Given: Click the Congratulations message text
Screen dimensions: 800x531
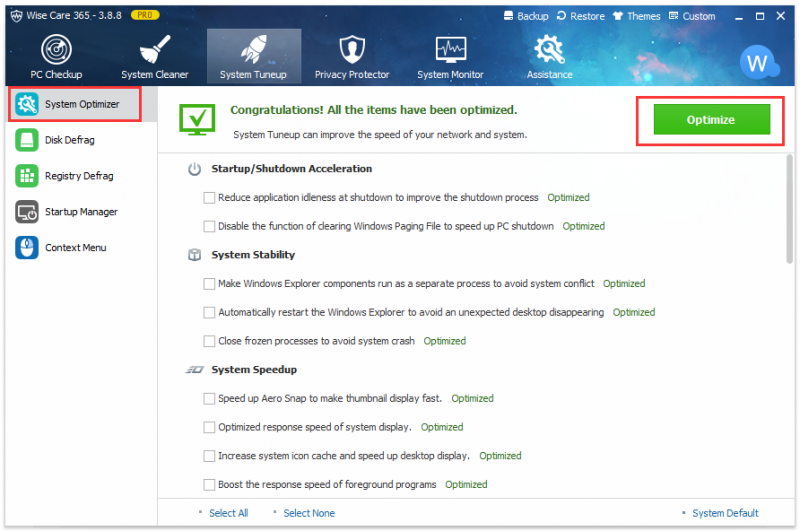Looking at the screenshot, I should click(x=373, y=110).
